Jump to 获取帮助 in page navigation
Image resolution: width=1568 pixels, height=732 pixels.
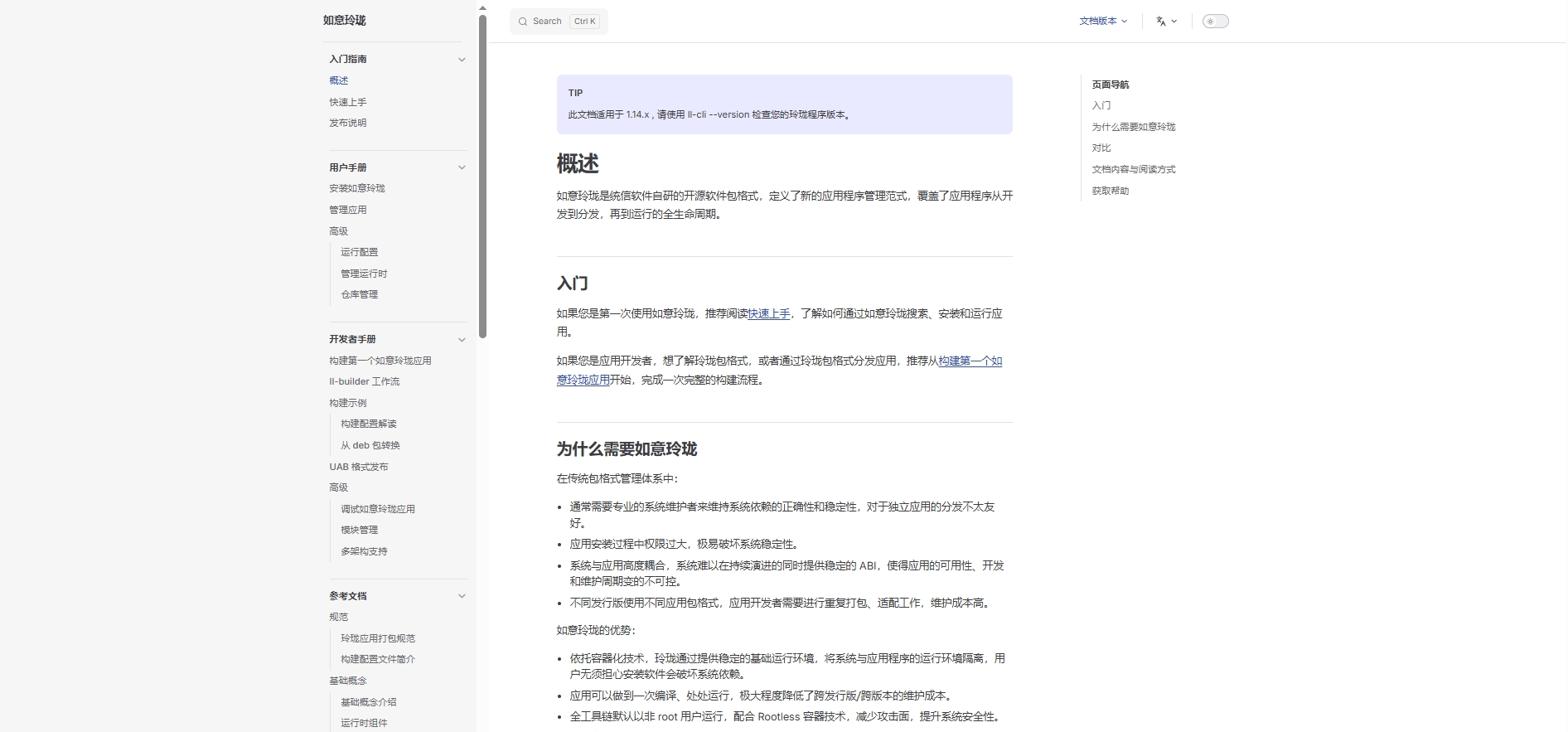(1111, 191)
